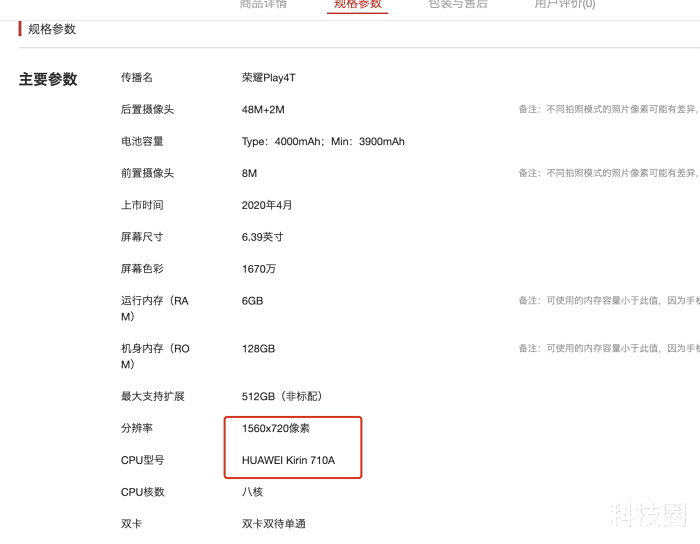Screen dimensions: 700x544
Task: Click the 电池容量 label
Action: [x=142, y=141]
